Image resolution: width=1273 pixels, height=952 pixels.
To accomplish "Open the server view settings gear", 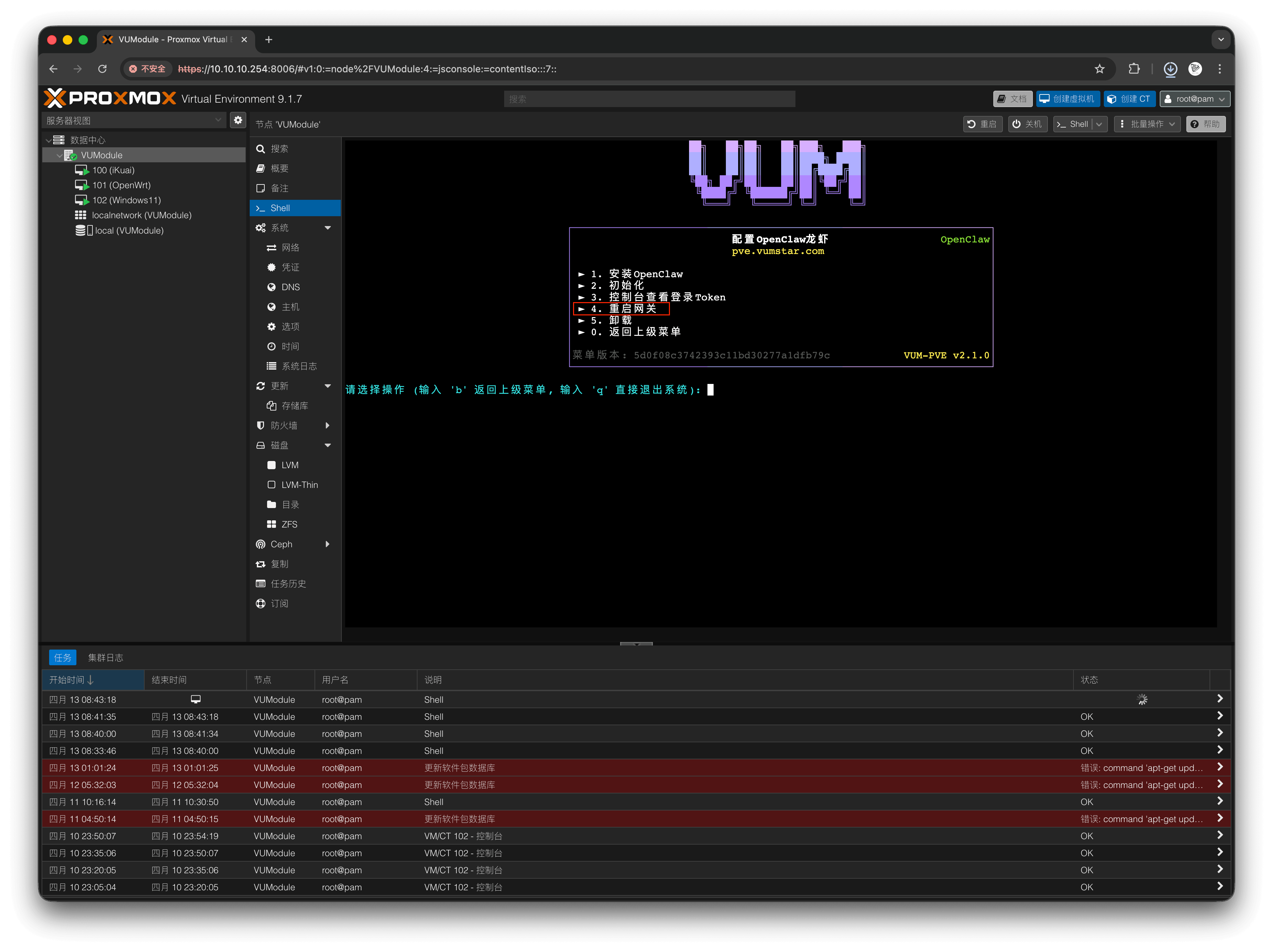I will 238,120.
